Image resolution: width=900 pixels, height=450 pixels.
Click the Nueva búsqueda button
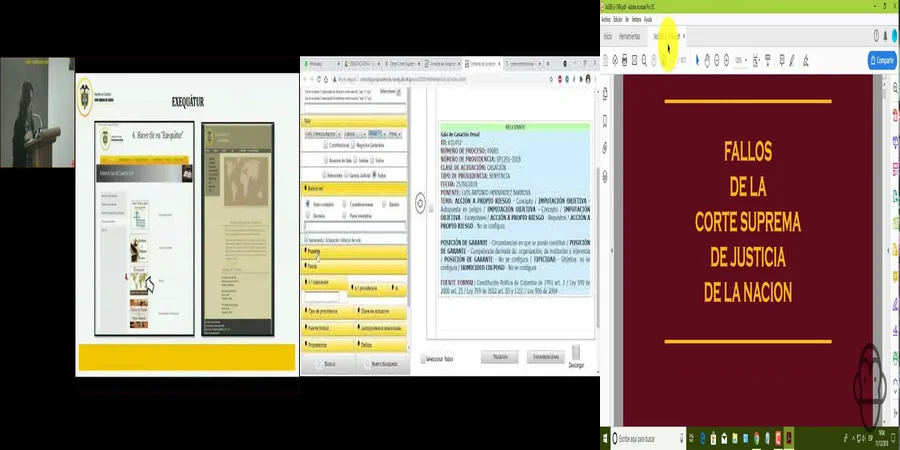point(382,364)
